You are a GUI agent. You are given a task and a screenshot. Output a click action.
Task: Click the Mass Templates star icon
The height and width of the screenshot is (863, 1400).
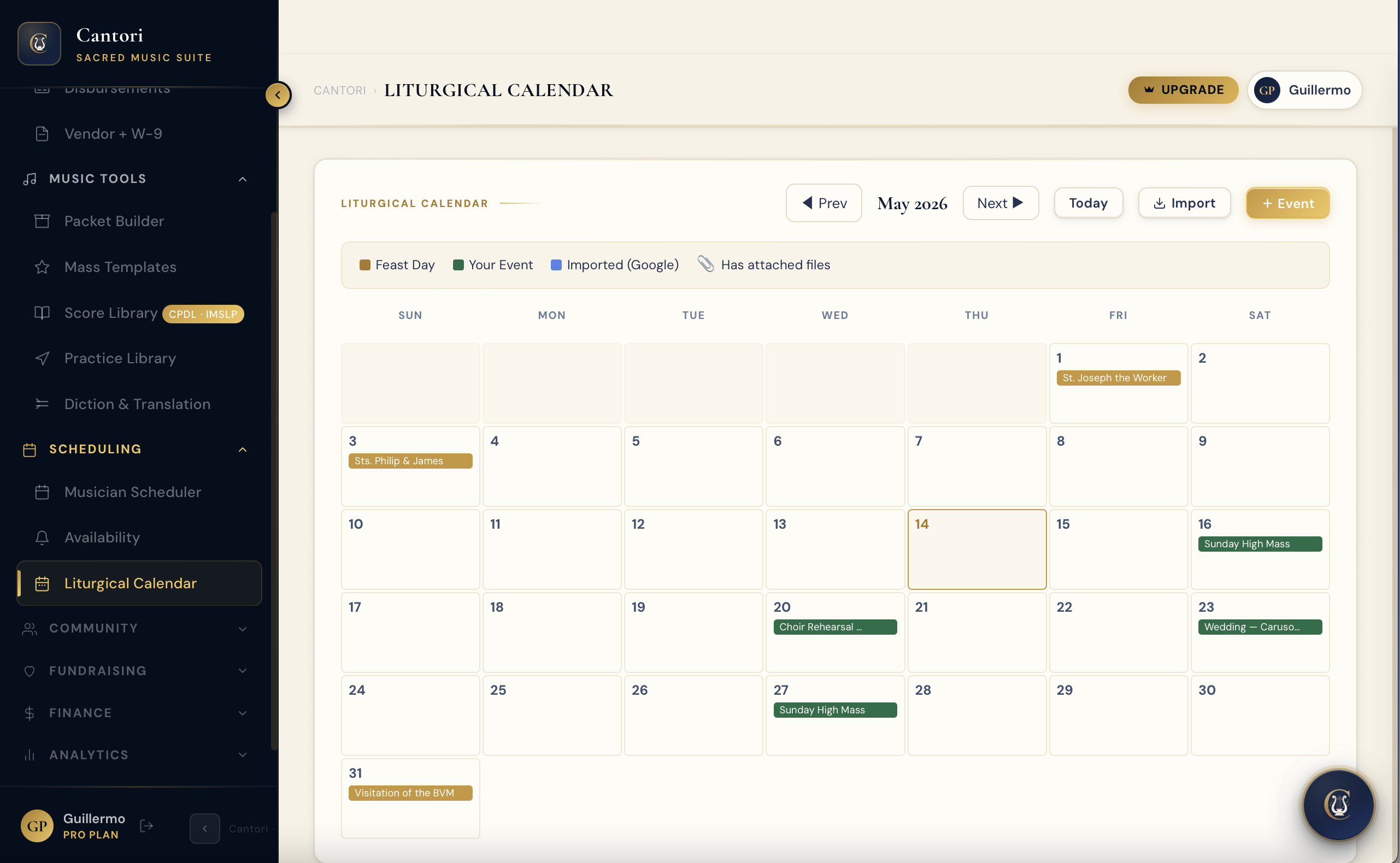click(42, 267)
